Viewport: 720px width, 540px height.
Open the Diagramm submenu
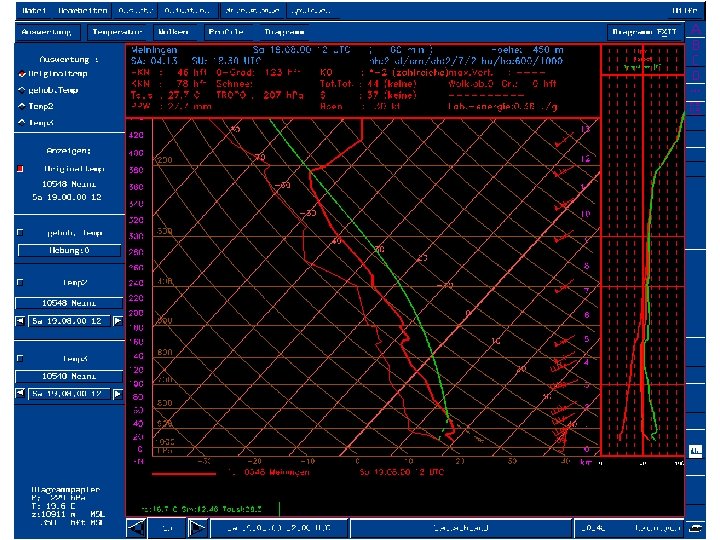pyautogui.click(x=284, y=32)
